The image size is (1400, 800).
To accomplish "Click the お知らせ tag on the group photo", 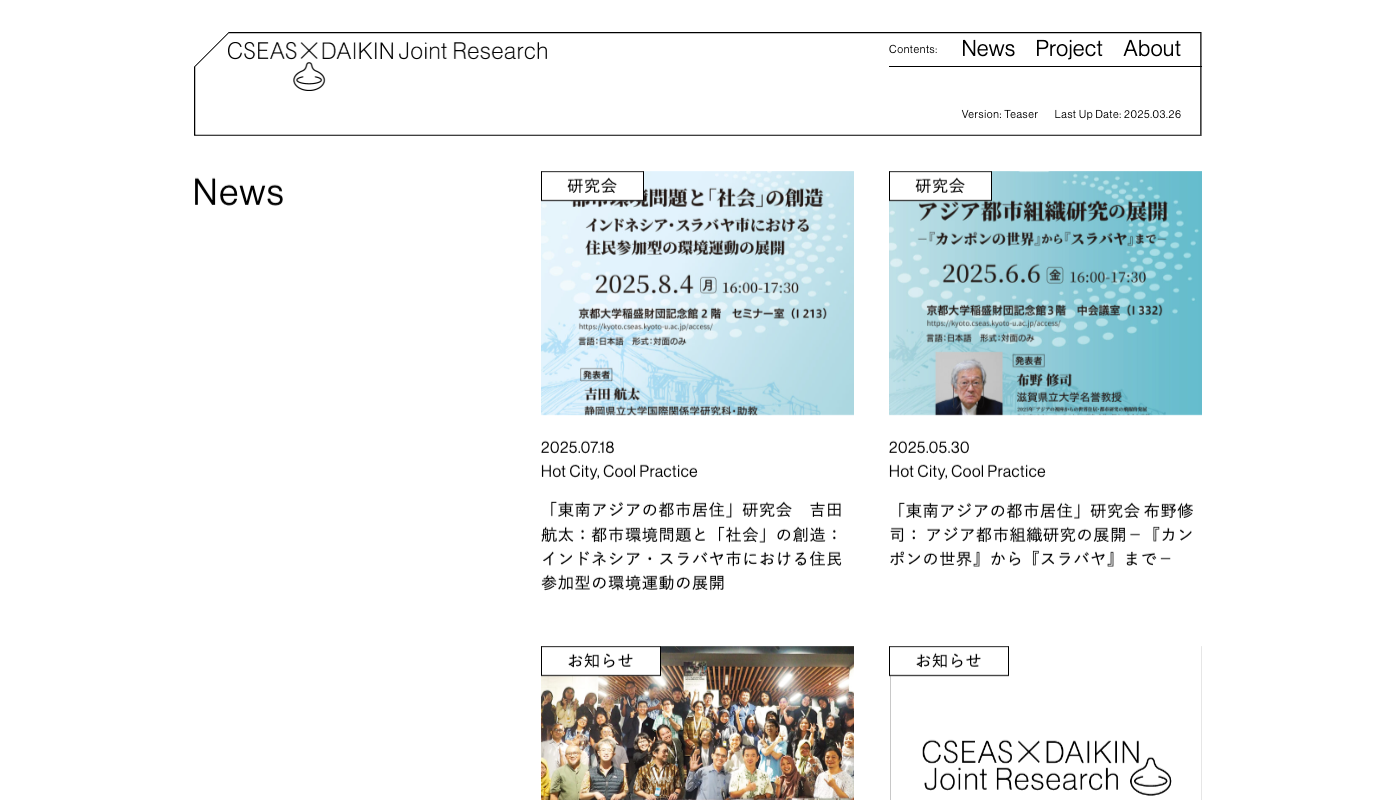I will (x=600, y=661).
